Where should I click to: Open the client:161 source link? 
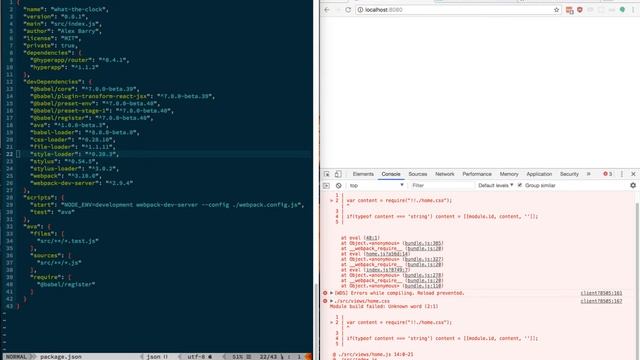pos(601,293)
